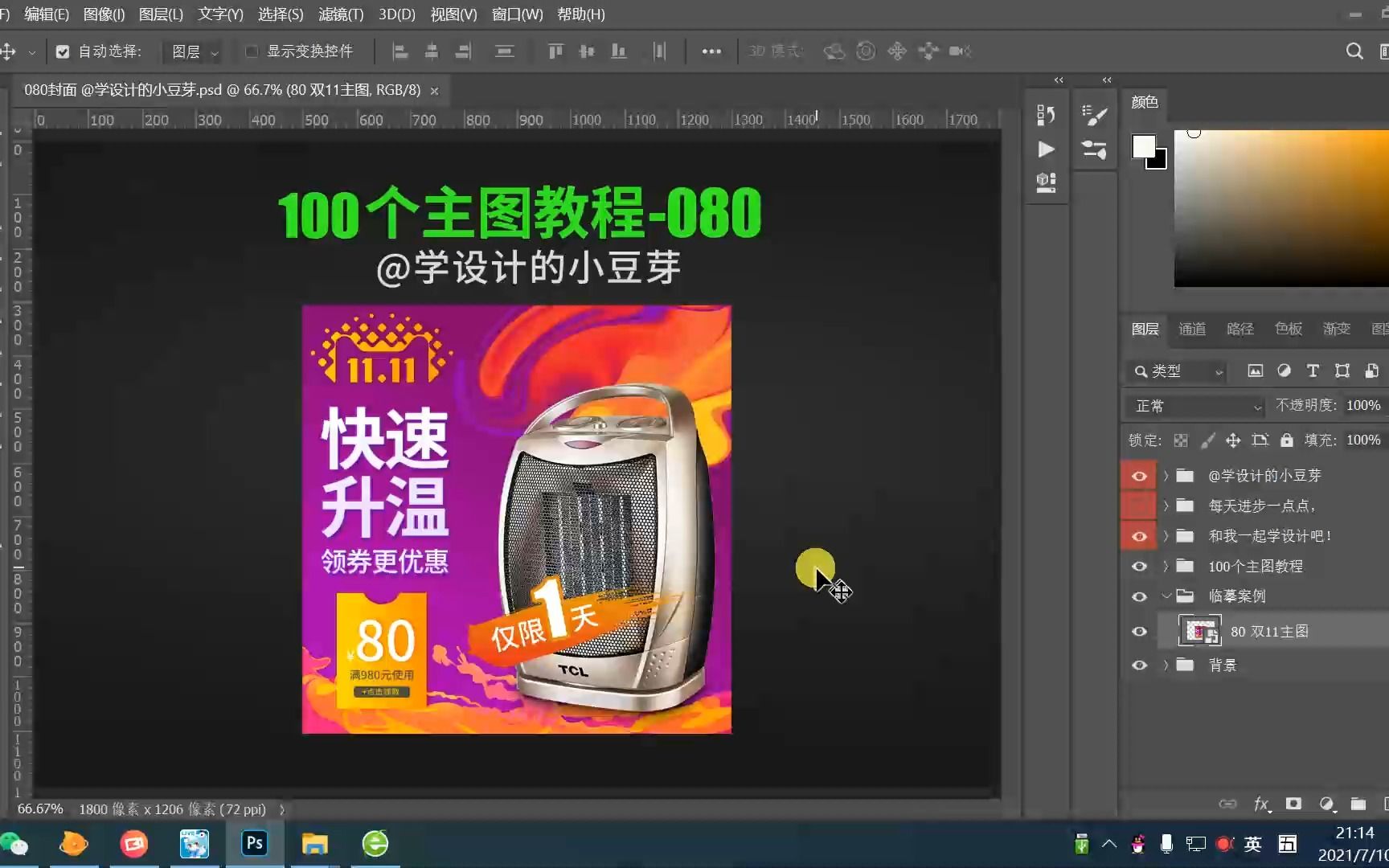This screenshot has width=1389, height=868.
Task: Click Align top edges icon
Action: tap(555, 51)
